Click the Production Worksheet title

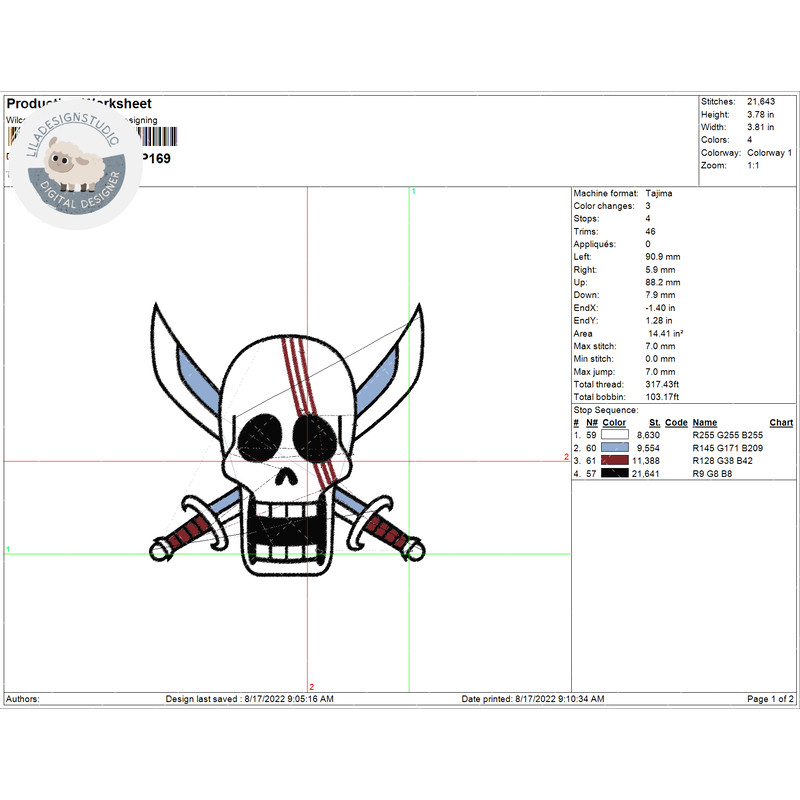[x=79, y=104]
